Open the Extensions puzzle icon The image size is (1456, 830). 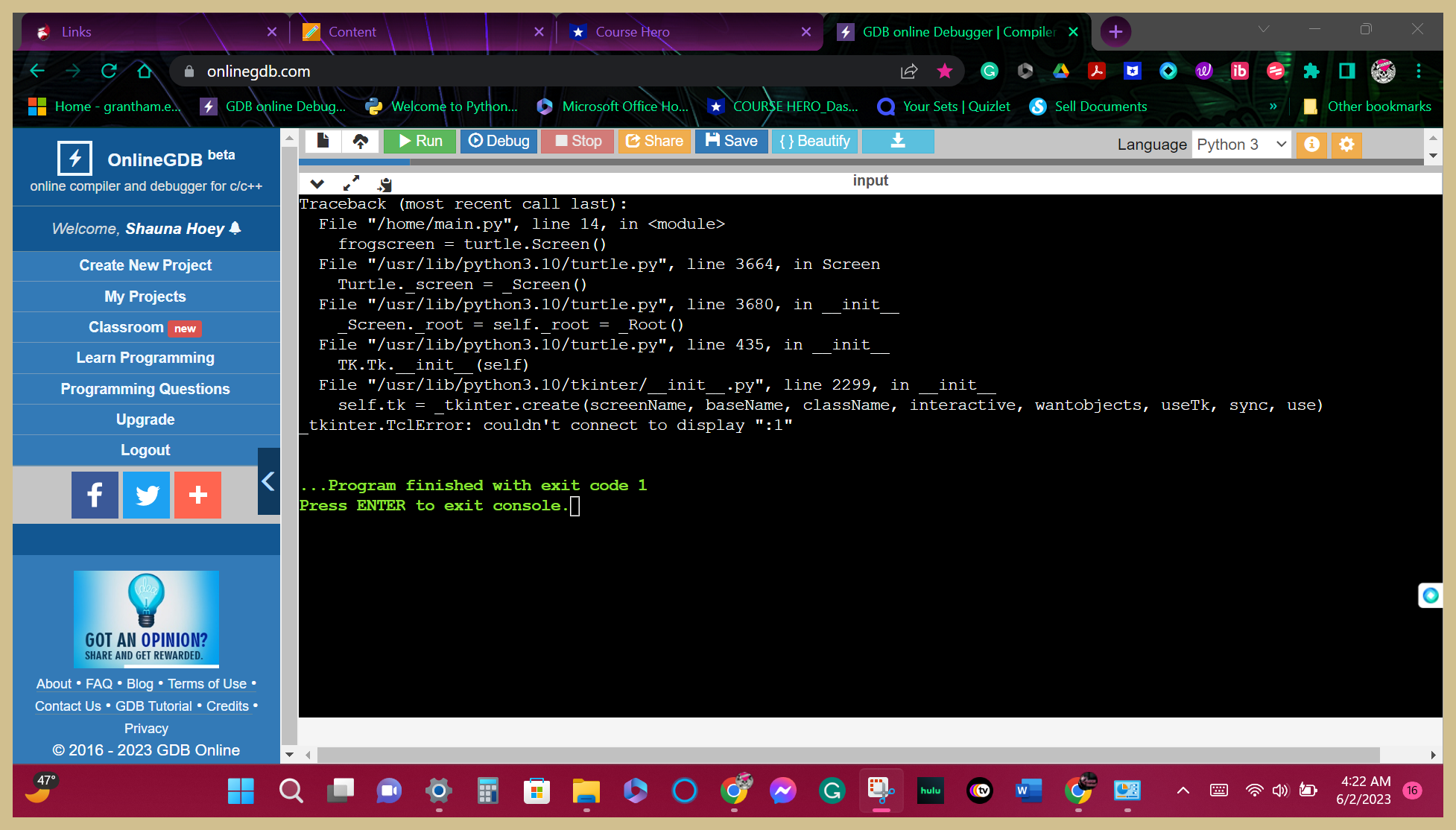pyautogui.click(x=1311, y=71)
